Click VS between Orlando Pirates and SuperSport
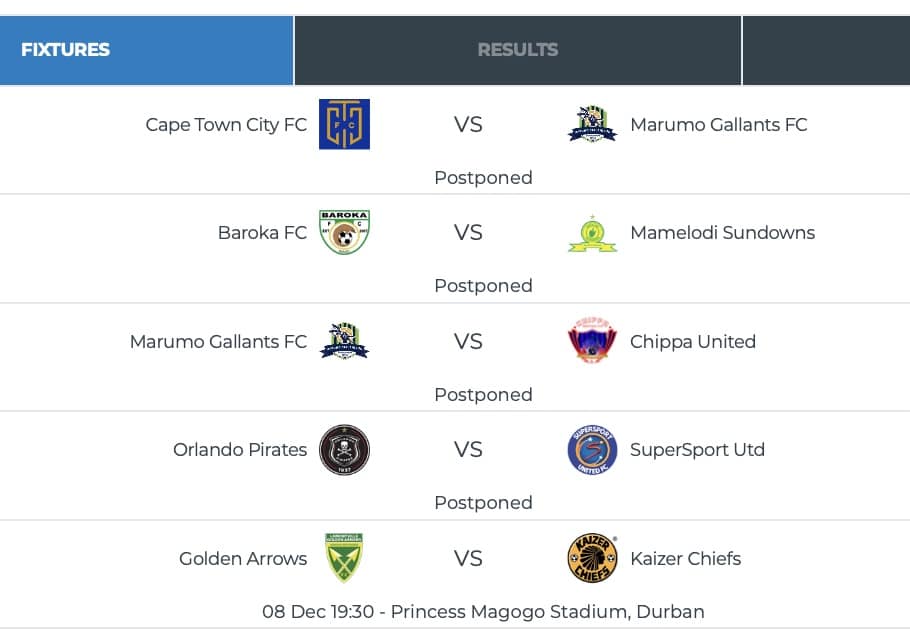Image resolution: width=910 pixels, height=640 pixels. coord(468,450)
